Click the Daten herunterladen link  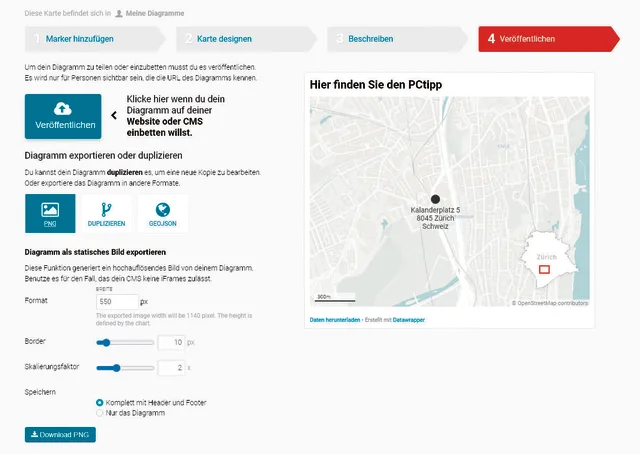click(x=332, y=320)
